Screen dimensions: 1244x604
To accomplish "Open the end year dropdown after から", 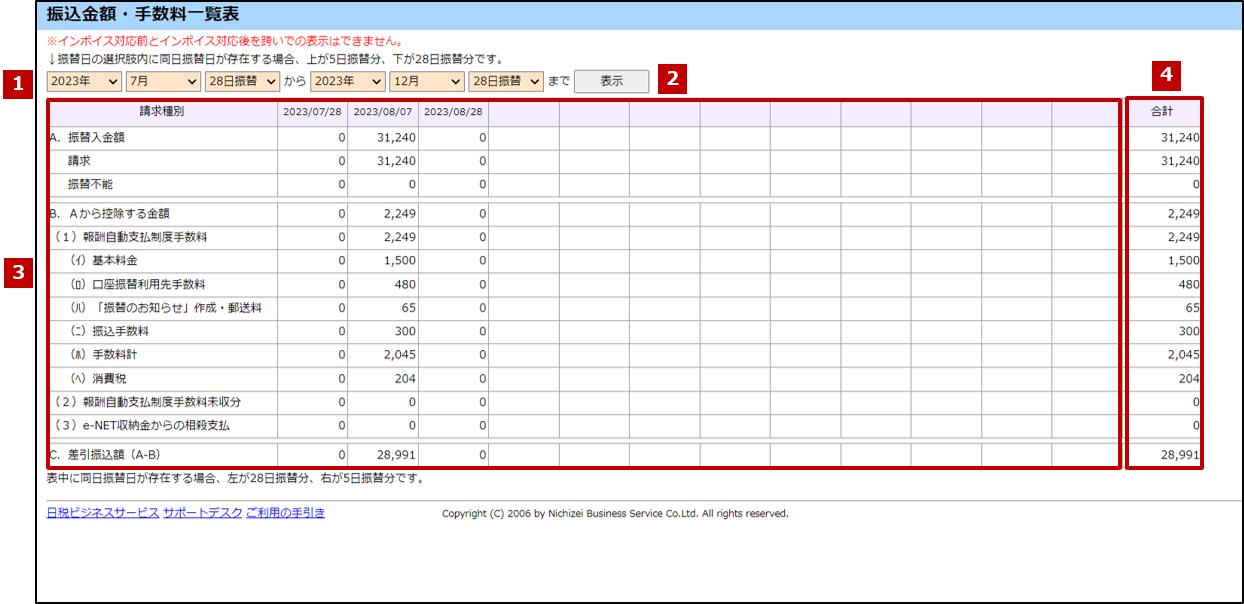I will (347, 81).
